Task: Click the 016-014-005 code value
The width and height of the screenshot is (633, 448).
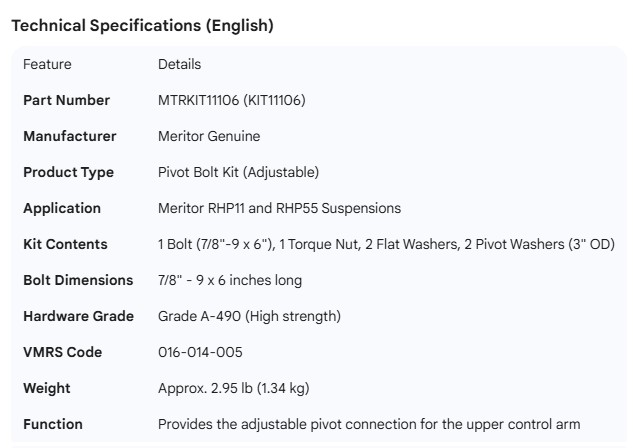Action: [200, 352]
